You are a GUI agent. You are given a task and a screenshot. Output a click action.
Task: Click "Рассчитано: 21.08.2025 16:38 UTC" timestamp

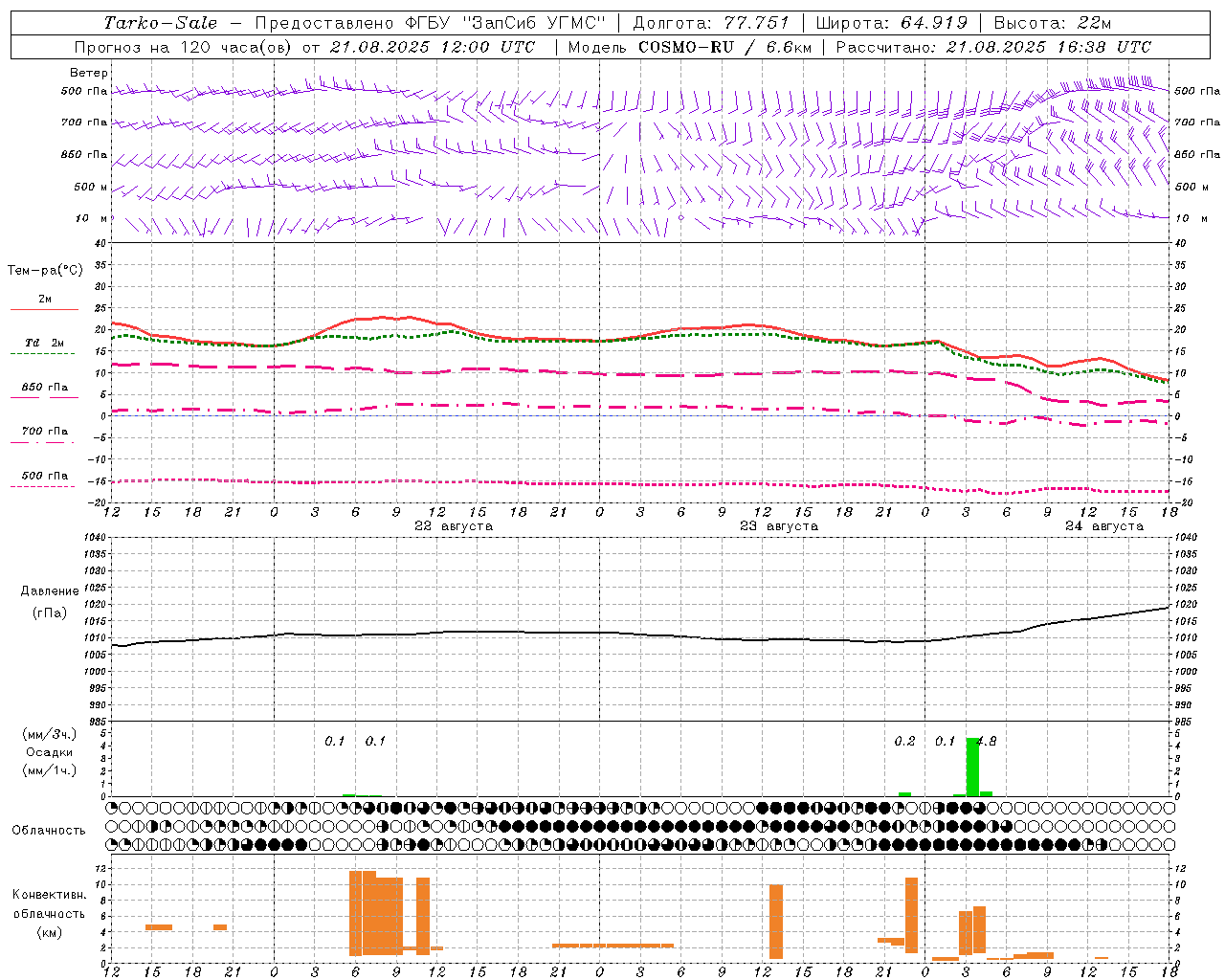993,47
